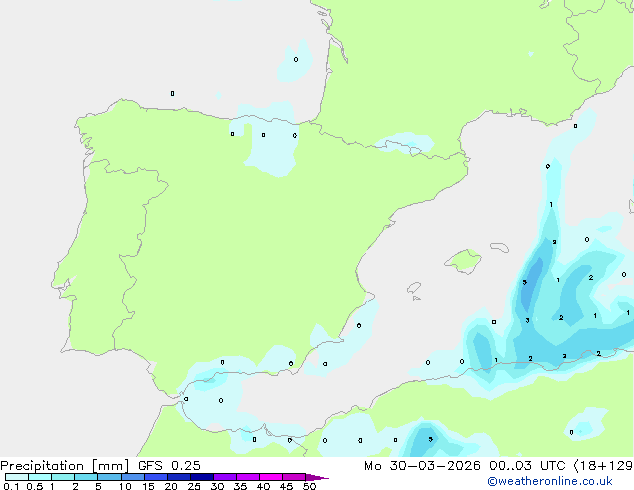Select the 25–30 mm legend color swatch
The image size is (634, 490).
click(202, 477)
